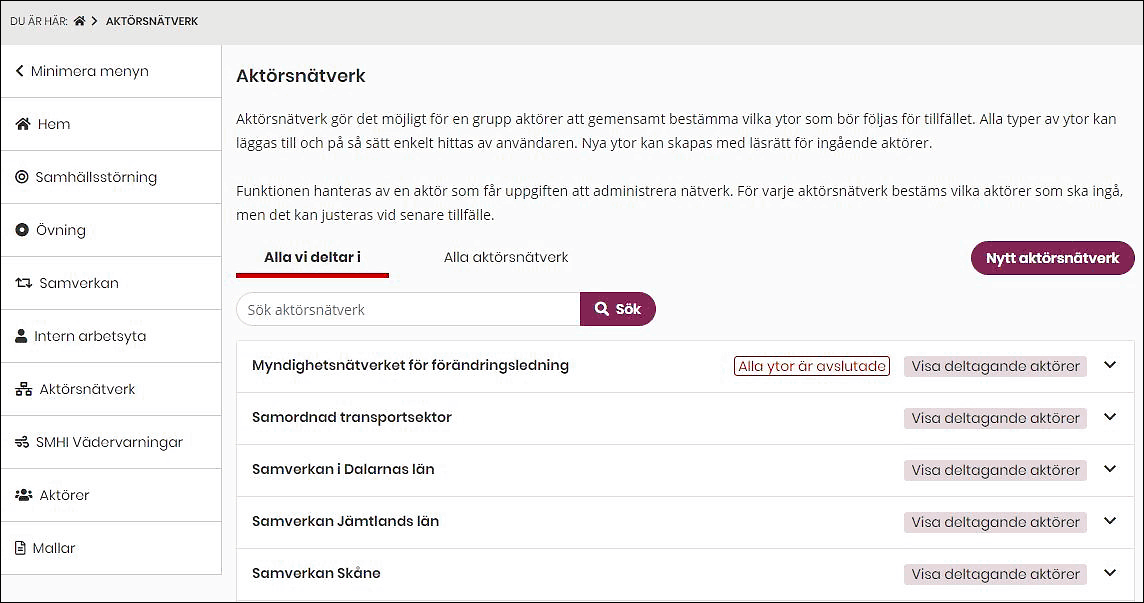Image resolution: width=1144 pixels, height=603 pixels.
Task: Switch to the Alla aktörsnätverk tab
Action: (x=506, y=257)
